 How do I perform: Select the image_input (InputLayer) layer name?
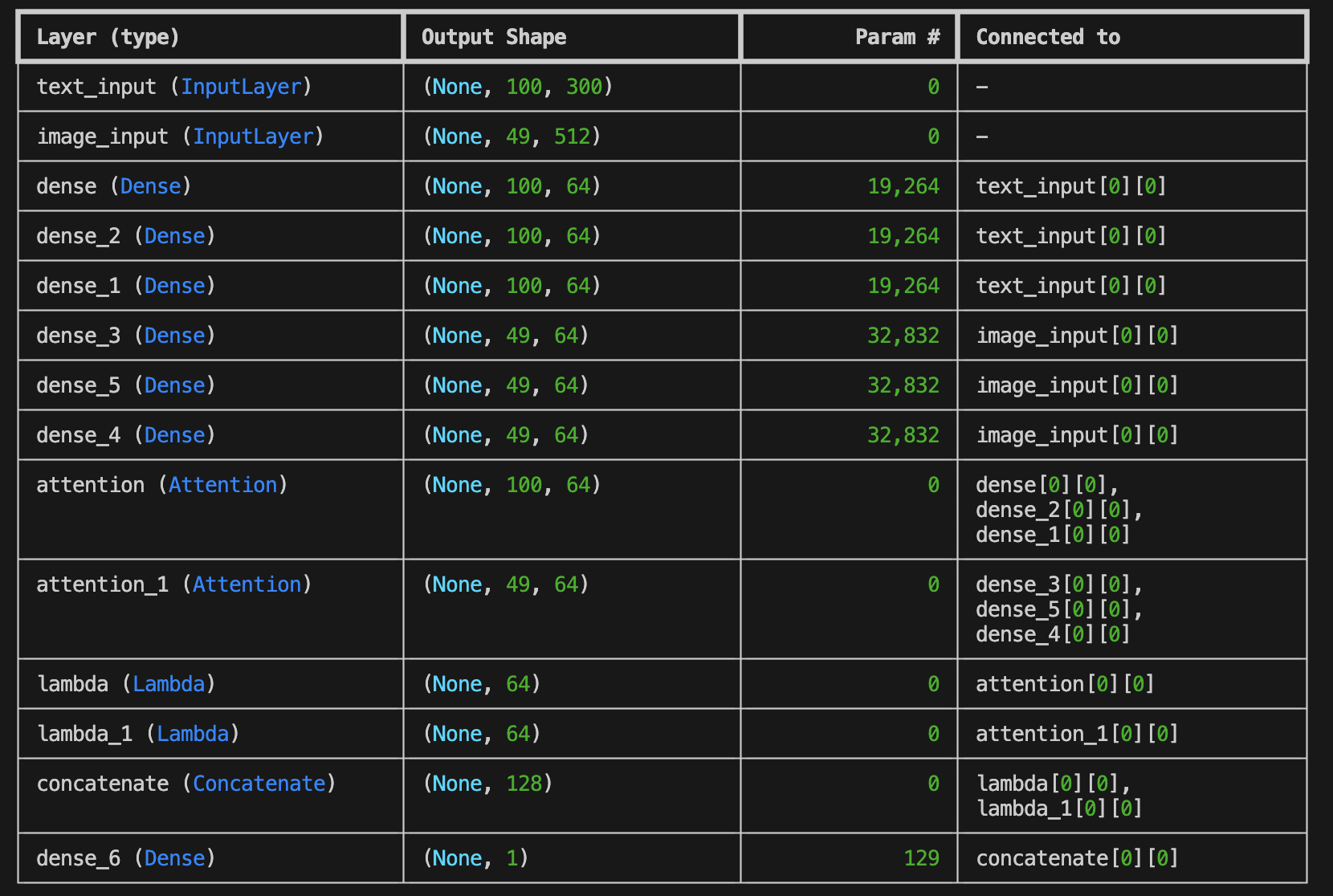(180, 136)
